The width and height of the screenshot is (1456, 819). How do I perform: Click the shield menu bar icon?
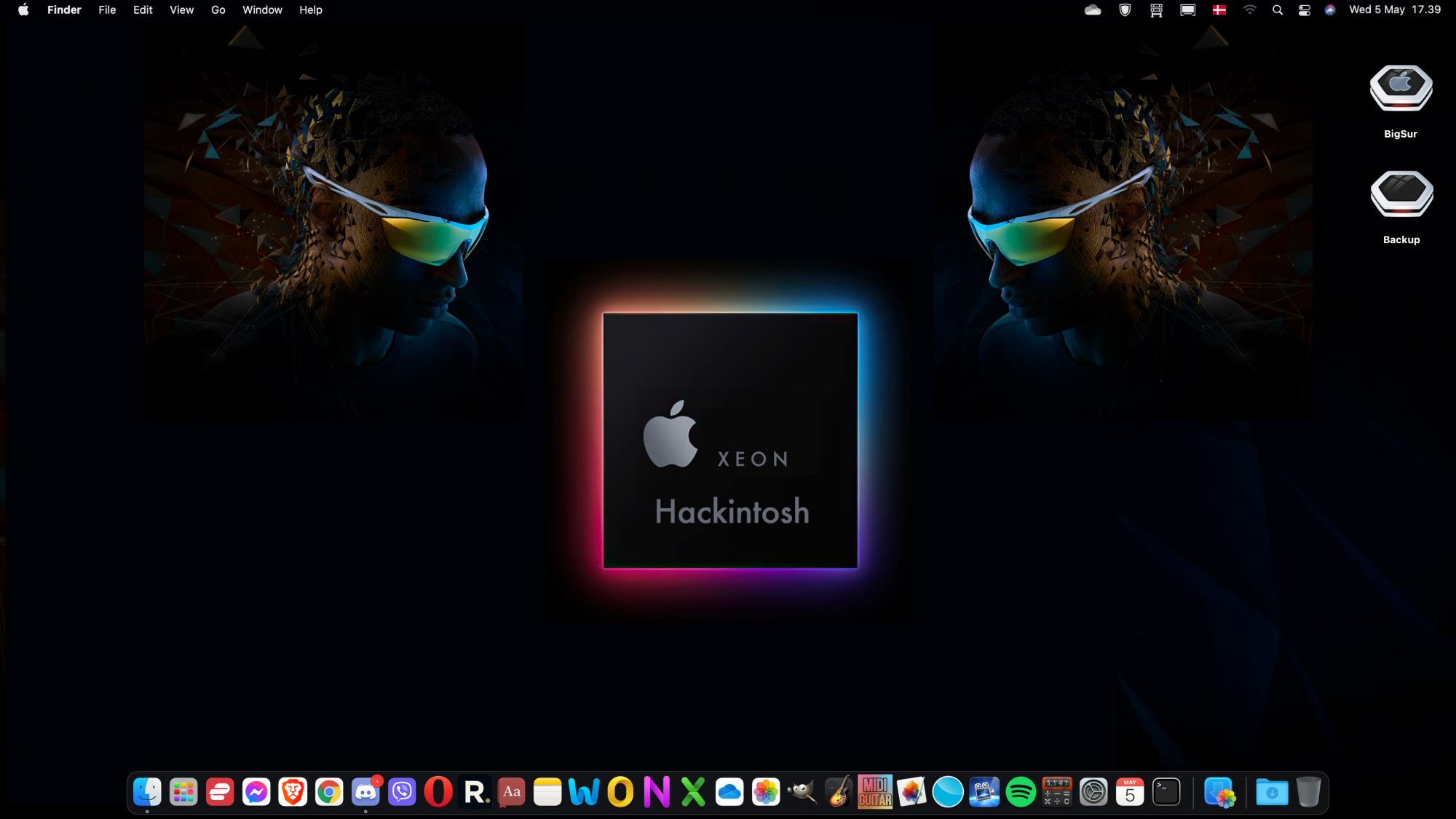coord(1125,9)
